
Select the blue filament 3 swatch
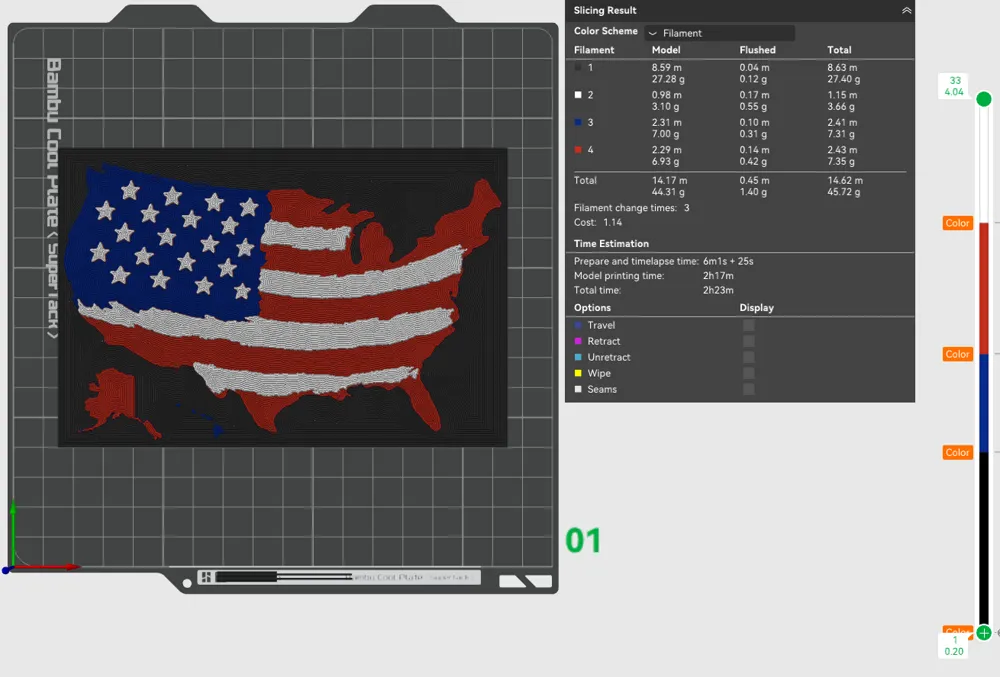578,121
